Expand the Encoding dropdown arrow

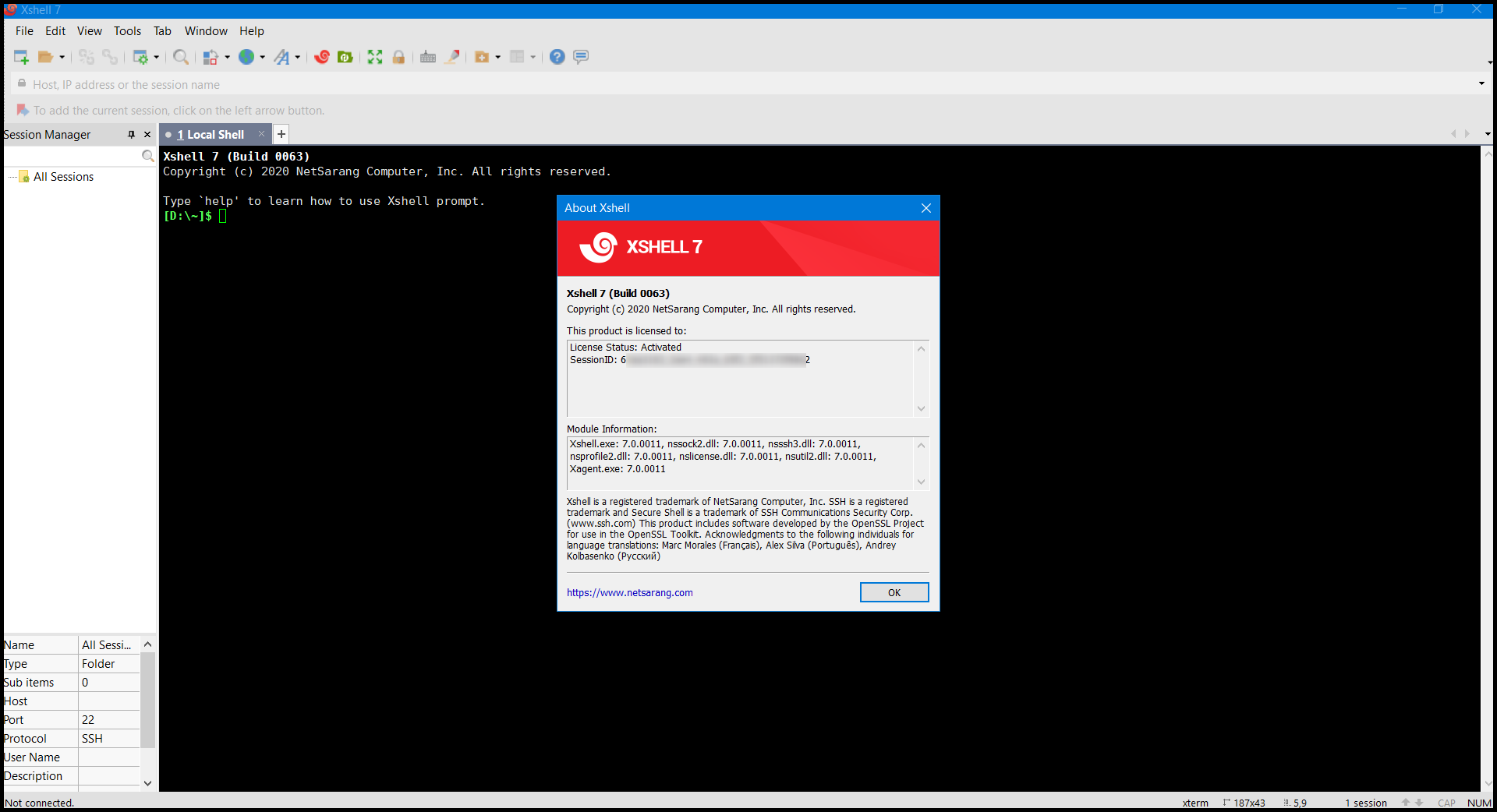tap(263, 57)
